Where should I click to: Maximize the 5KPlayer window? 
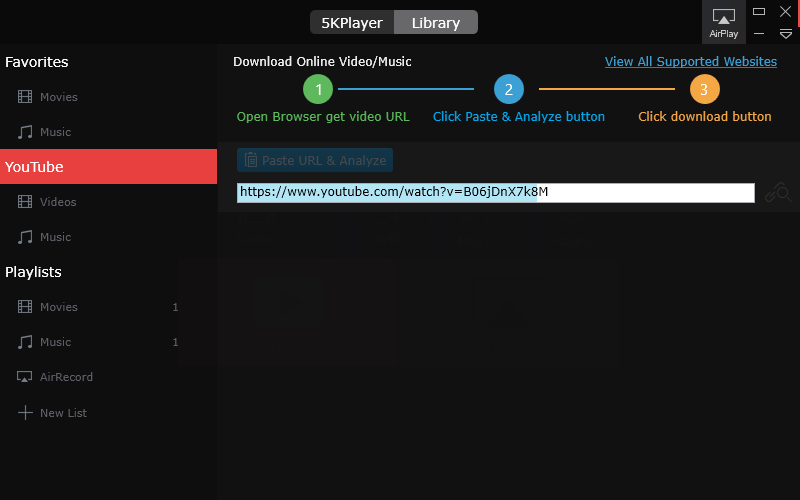[x=759, y=11]
